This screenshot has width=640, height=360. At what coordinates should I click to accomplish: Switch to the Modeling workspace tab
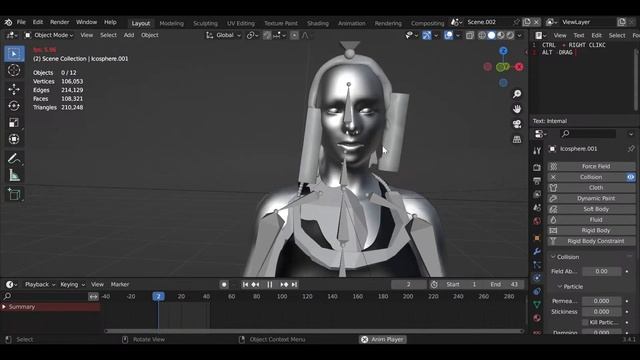pos(171,23)
